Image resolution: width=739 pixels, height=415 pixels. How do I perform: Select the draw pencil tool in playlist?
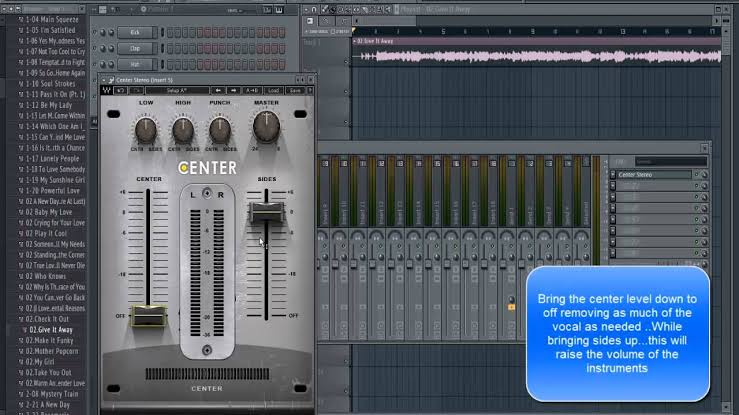(x=325, y=9)
